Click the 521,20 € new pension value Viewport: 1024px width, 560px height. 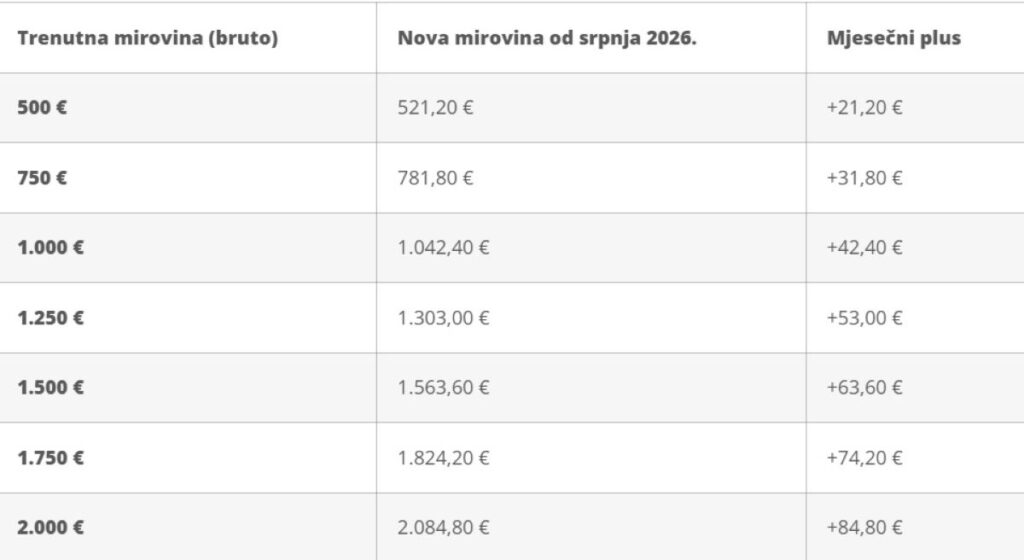point(435,108)
